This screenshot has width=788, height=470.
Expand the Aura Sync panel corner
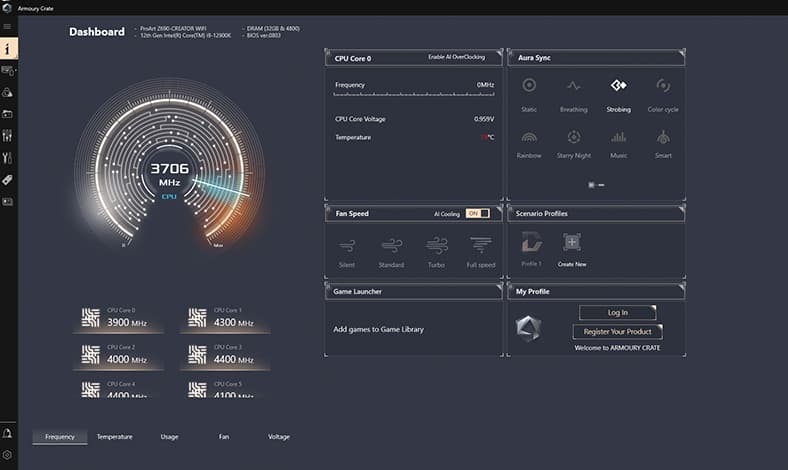tap(681, 52)
